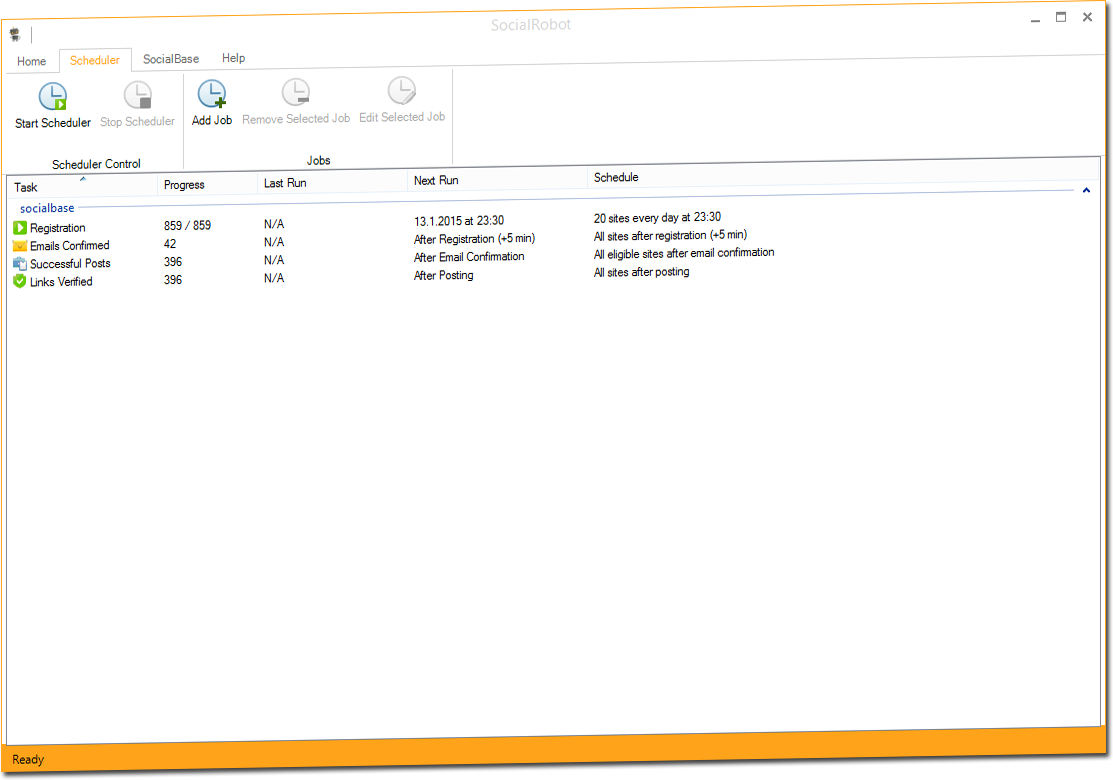The width and height of the screenshot is (1113, 780).
Task: Collapse the socialbase group chevron
Action: (1086, 190)
